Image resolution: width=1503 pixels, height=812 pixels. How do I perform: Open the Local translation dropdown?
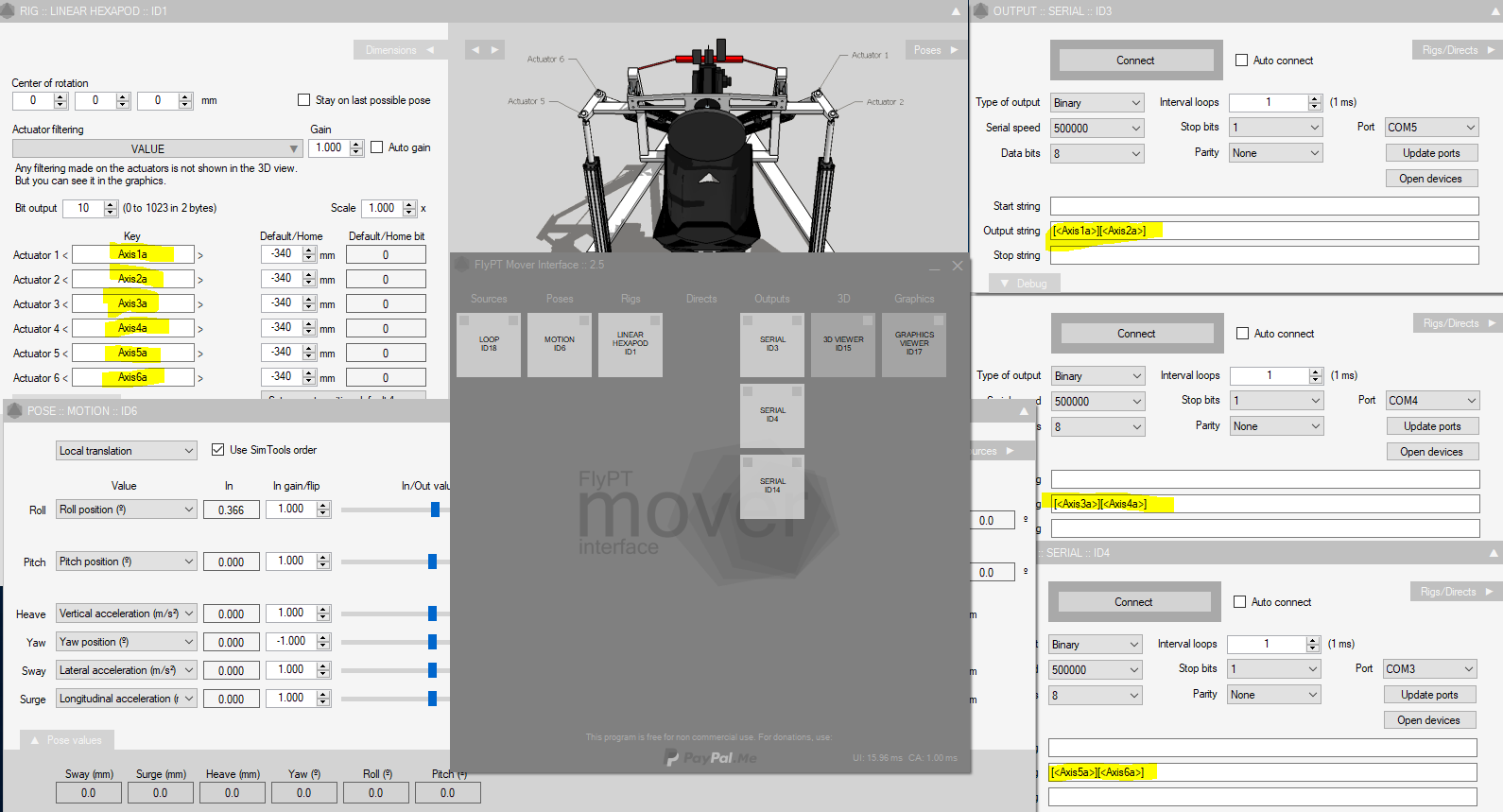126,451
